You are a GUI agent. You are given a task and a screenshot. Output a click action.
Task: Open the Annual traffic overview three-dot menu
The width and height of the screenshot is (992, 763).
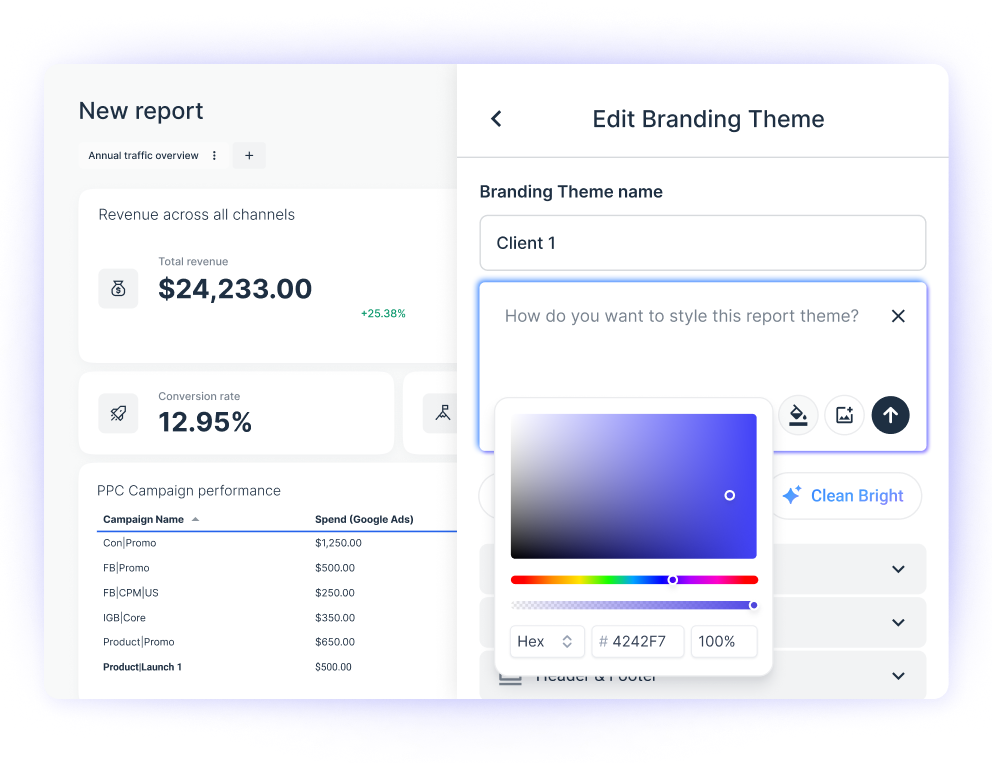216,155
